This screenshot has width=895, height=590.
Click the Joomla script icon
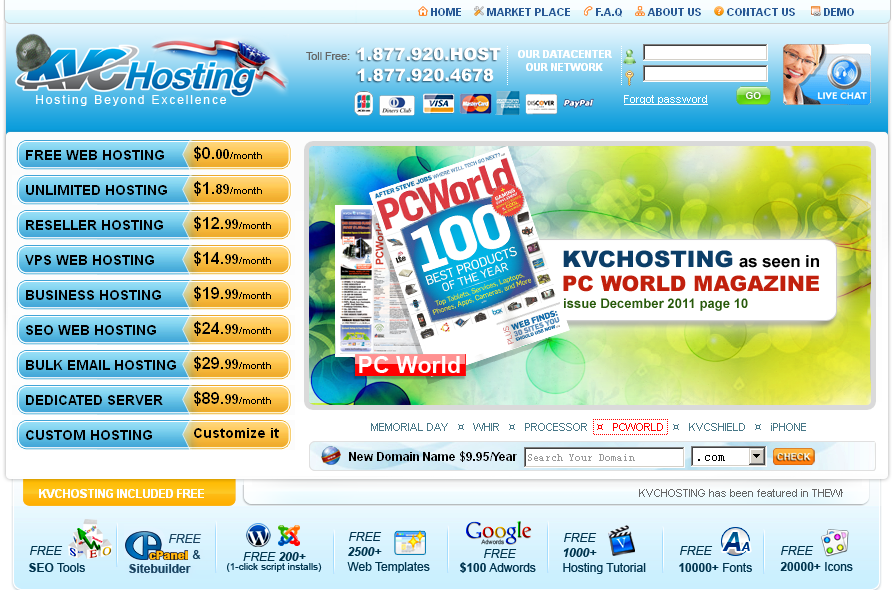point(289,536)
